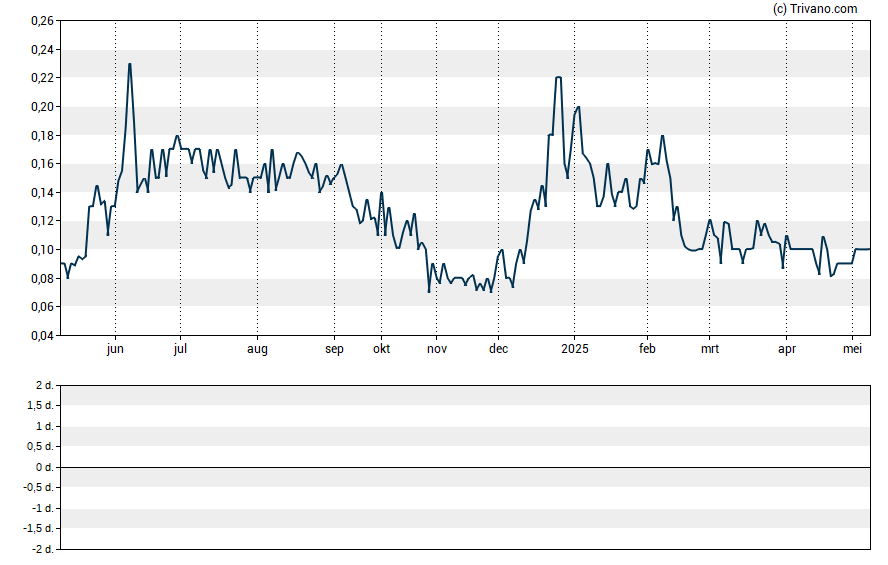
Task: Click the 0,5 d. volume axis label
Action: point(40,447)
